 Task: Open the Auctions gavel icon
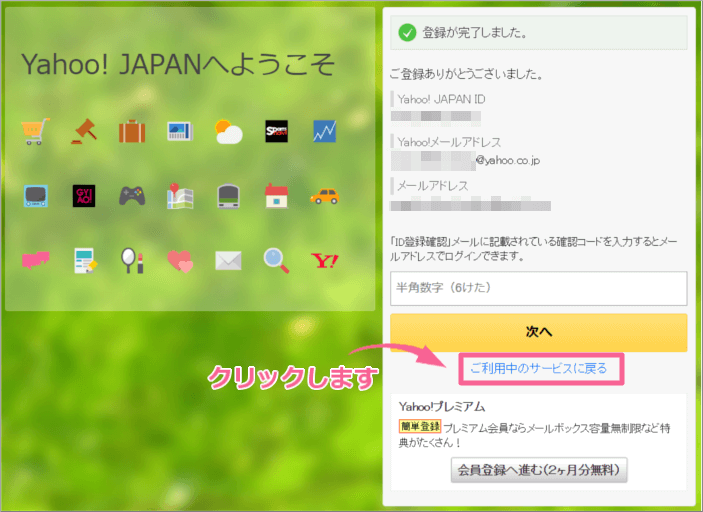84,131
